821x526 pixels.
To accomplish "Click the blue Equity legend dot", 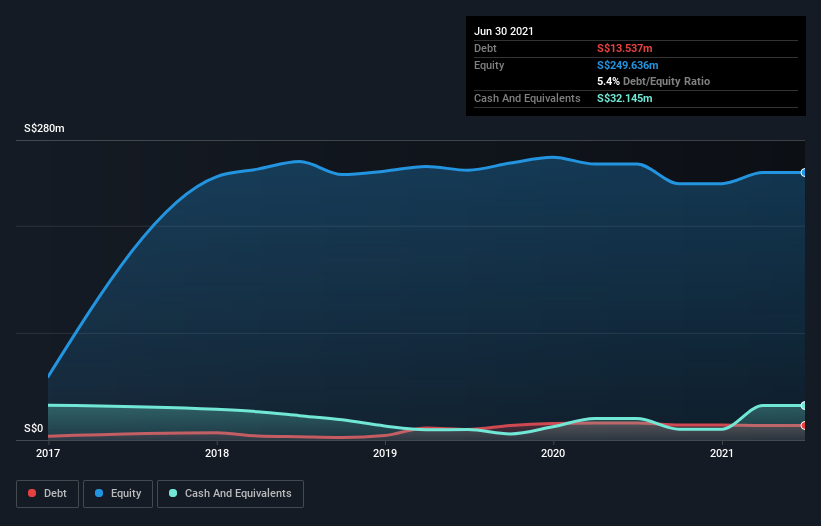I will tap(99, 493).
